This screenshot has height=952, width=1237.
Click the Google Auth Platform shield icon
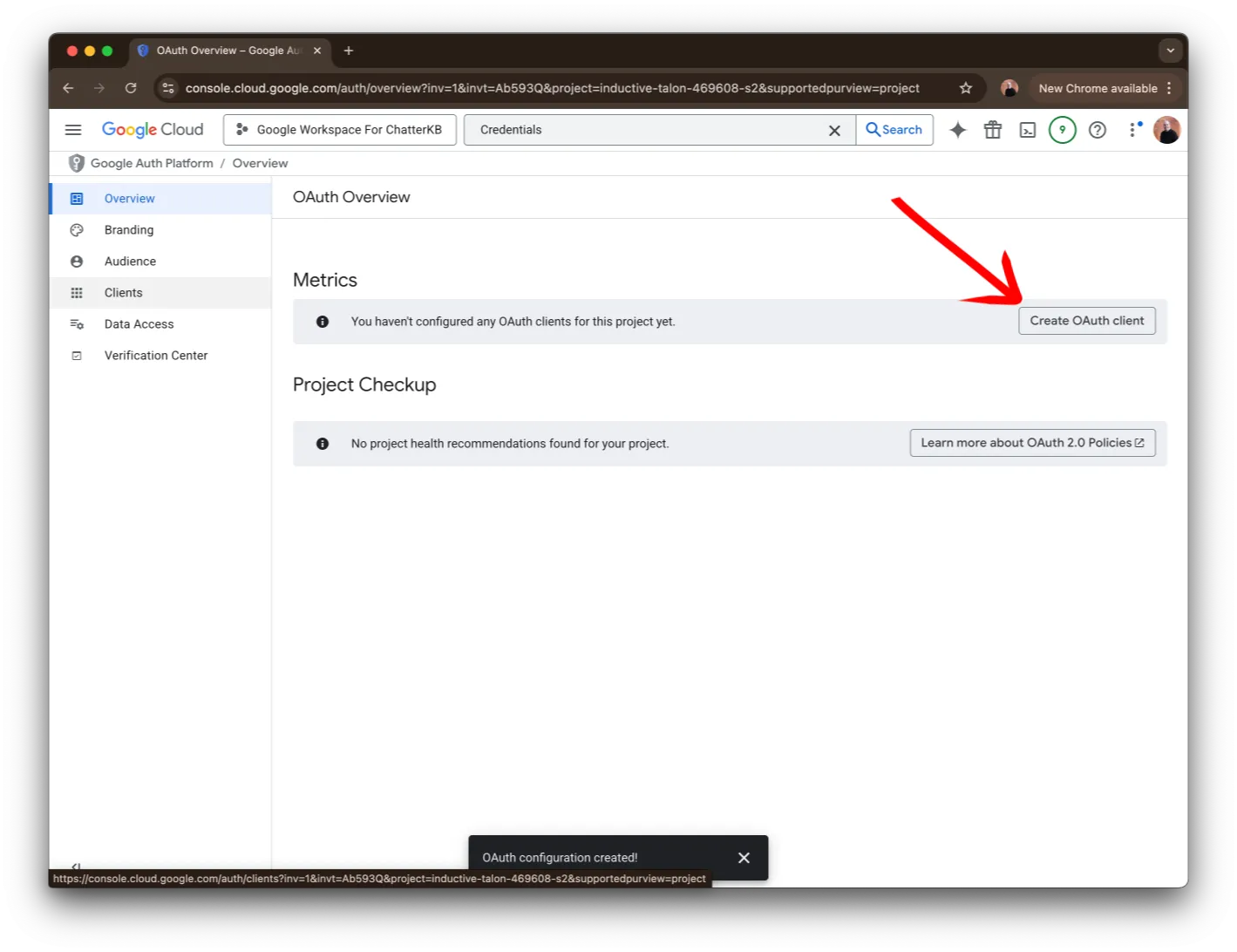(x=77, y=163)
